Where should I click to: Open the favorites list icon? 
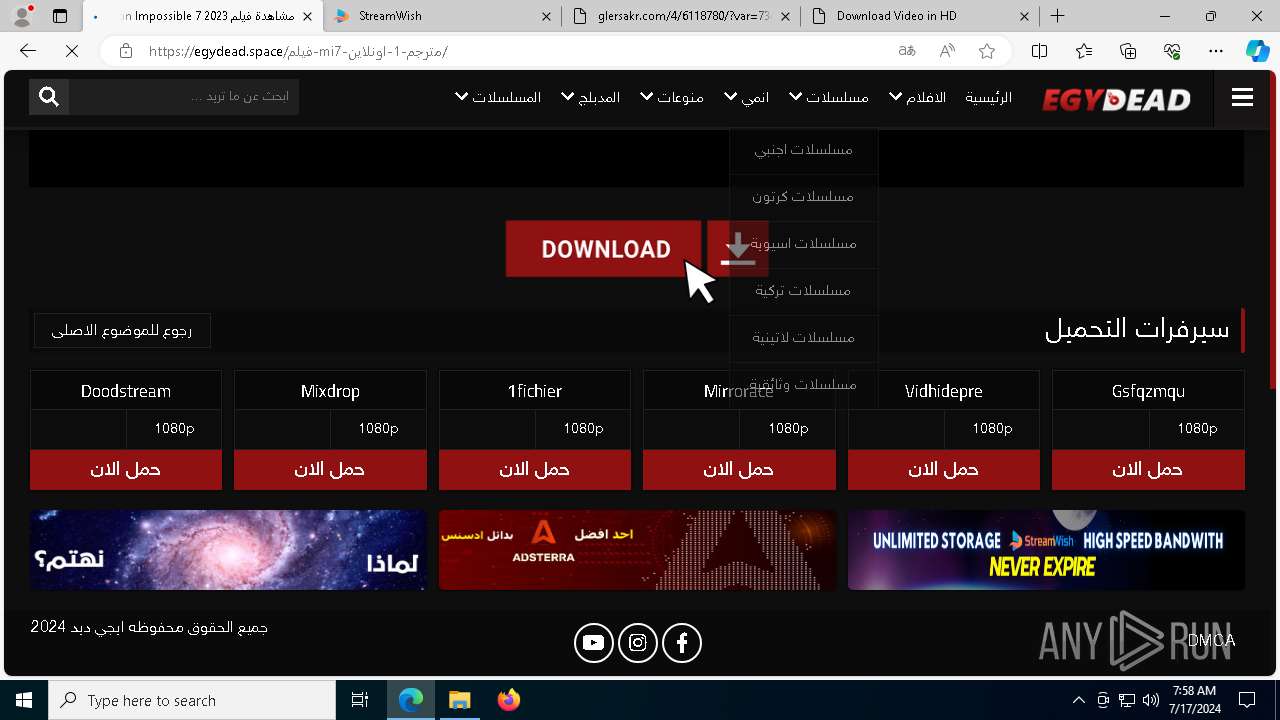pyautogui.click(x=1084, y=51)
